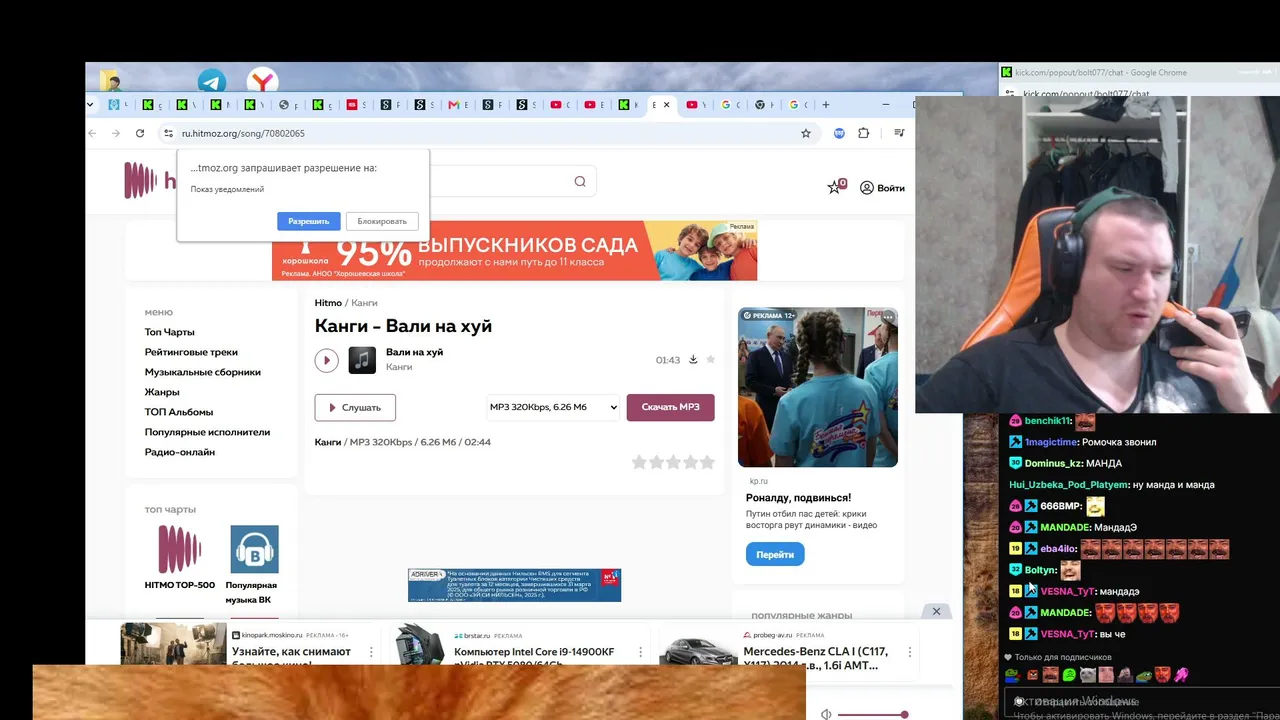Screen dimensions: 1280x720
Task: Click the Перейти ad button
Action: coord(775,554)
